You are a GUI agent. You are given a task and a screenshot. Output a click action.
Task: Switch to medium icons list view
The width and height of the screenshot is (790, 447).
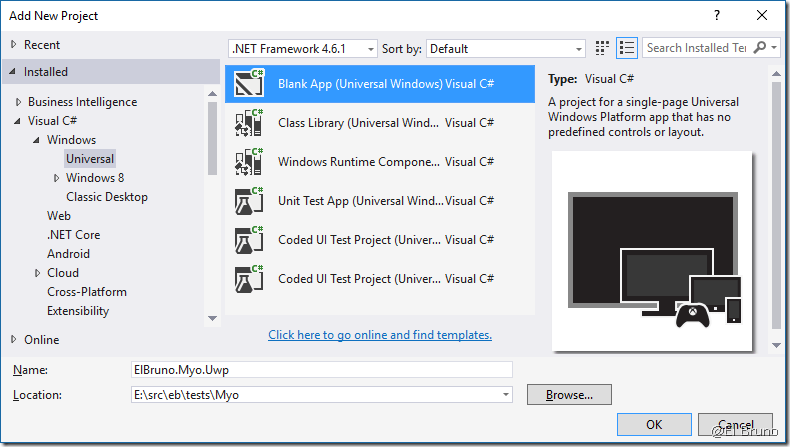point(627,48)
